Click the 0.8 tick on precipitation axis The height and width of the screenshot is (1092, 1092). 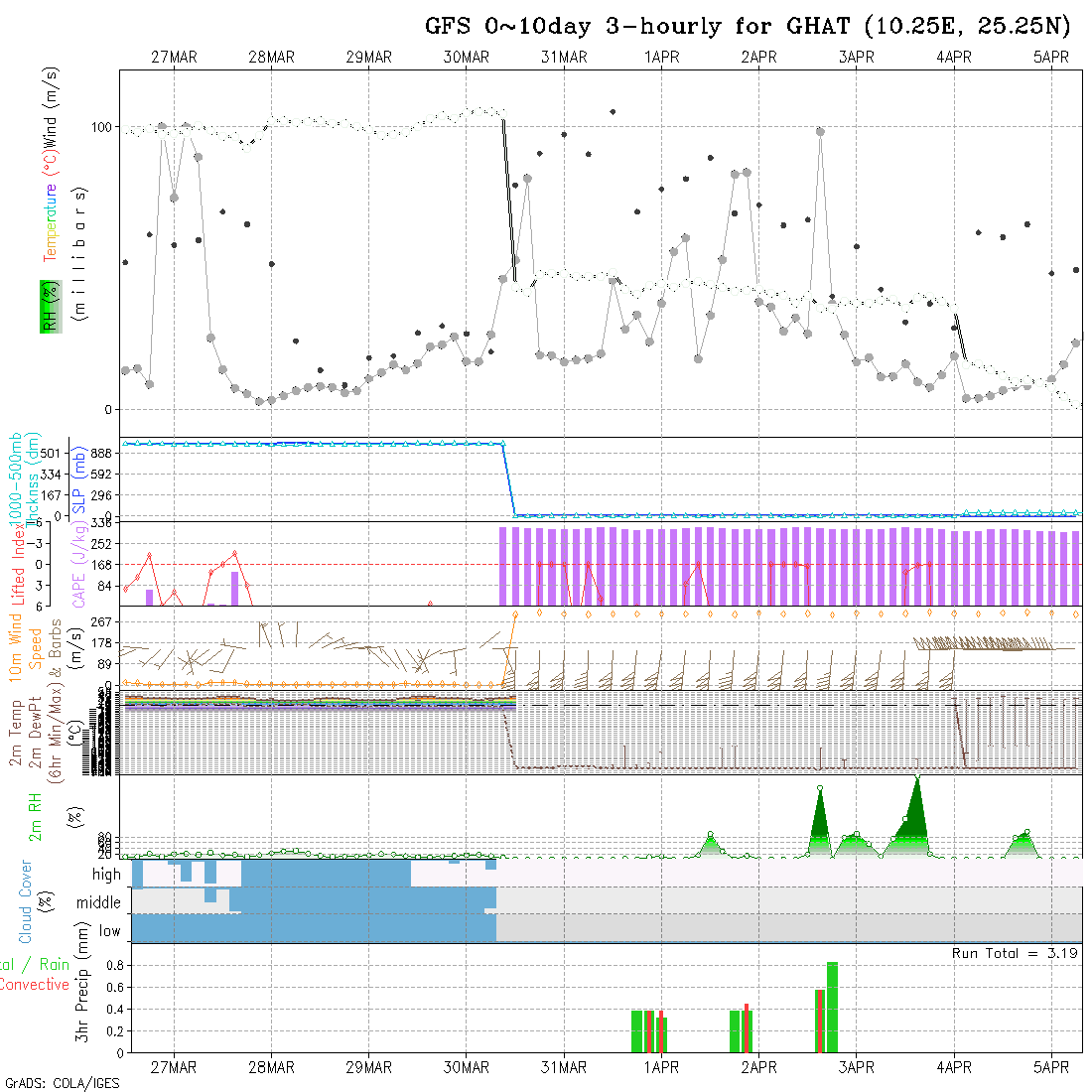point(112,965)
